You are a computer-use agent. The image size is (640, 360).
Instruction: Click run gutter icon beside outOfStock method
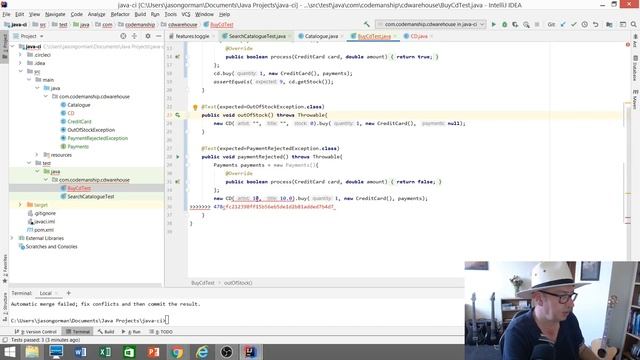point(178,115)
